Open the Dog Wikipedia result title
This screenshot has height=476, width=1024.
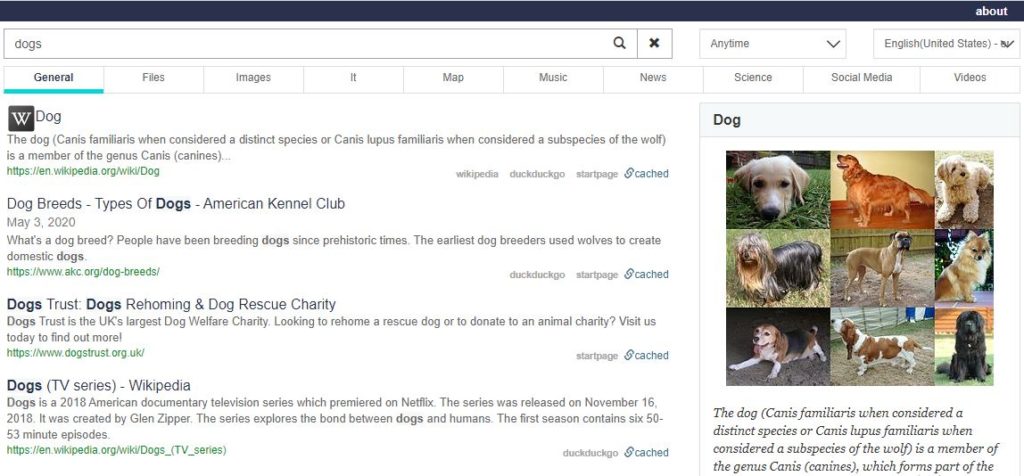(48, 117)
